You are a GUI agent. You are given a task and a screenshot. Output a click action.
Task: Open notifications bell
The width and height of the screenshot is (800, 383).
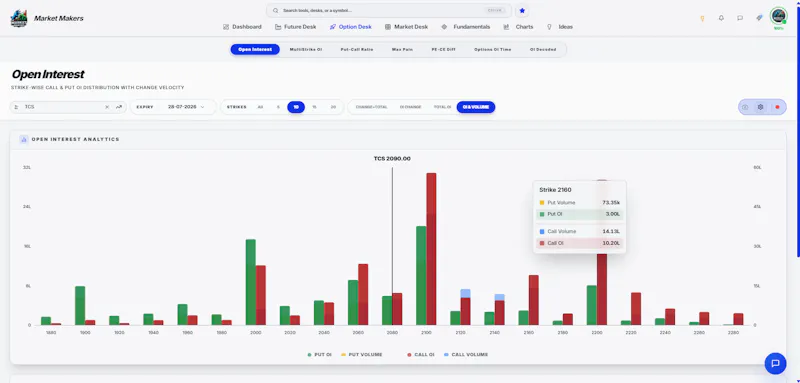721,18
